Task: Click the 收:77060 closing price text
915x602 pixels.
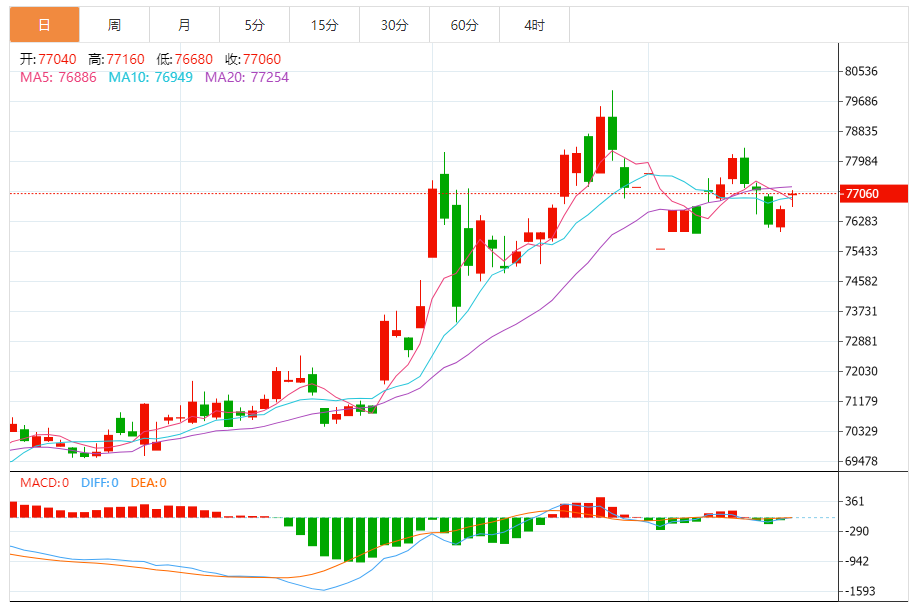Action: [253, 59]
